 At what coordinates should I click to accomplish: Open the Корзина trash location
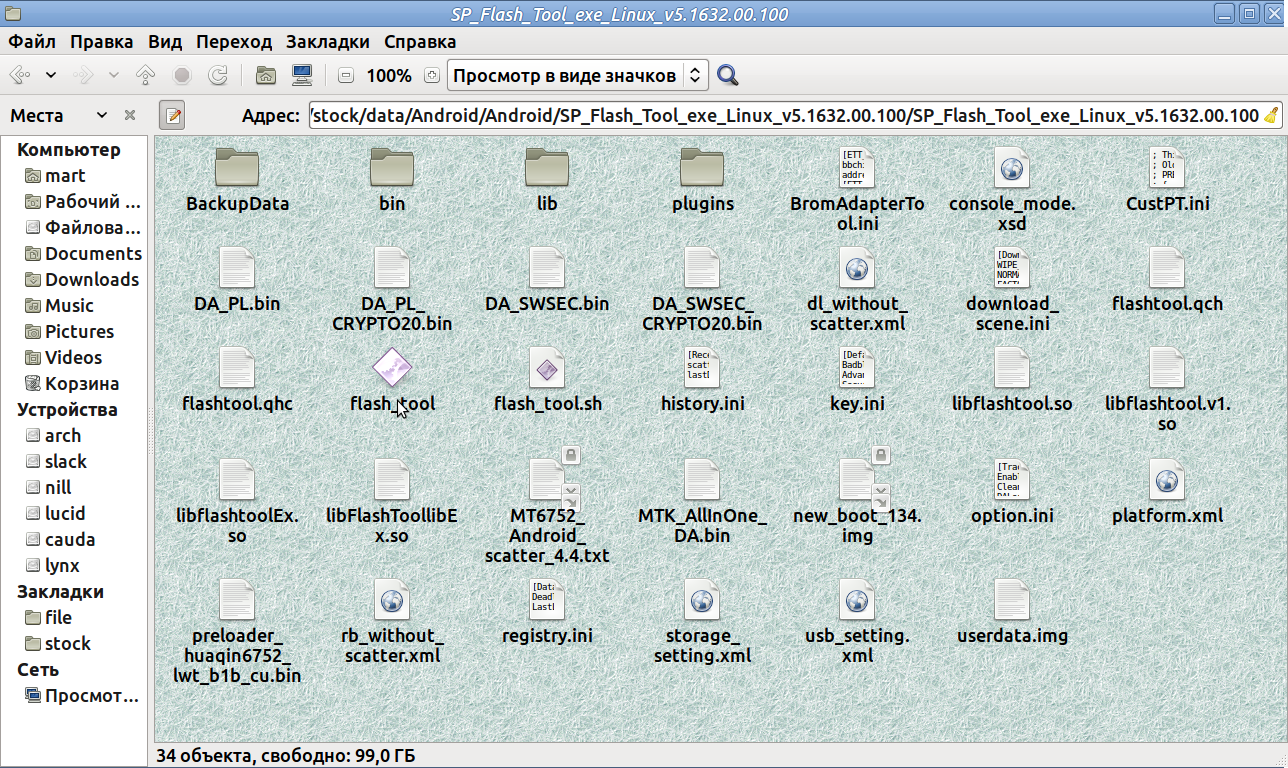tap(81, 383)
